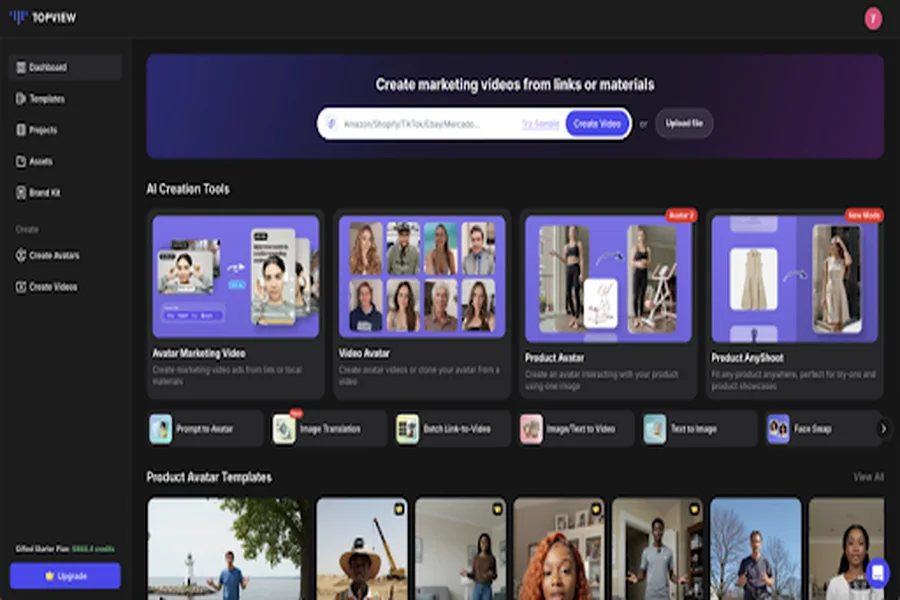
Task: Click Face Swap label
Action: coord(813,429)
